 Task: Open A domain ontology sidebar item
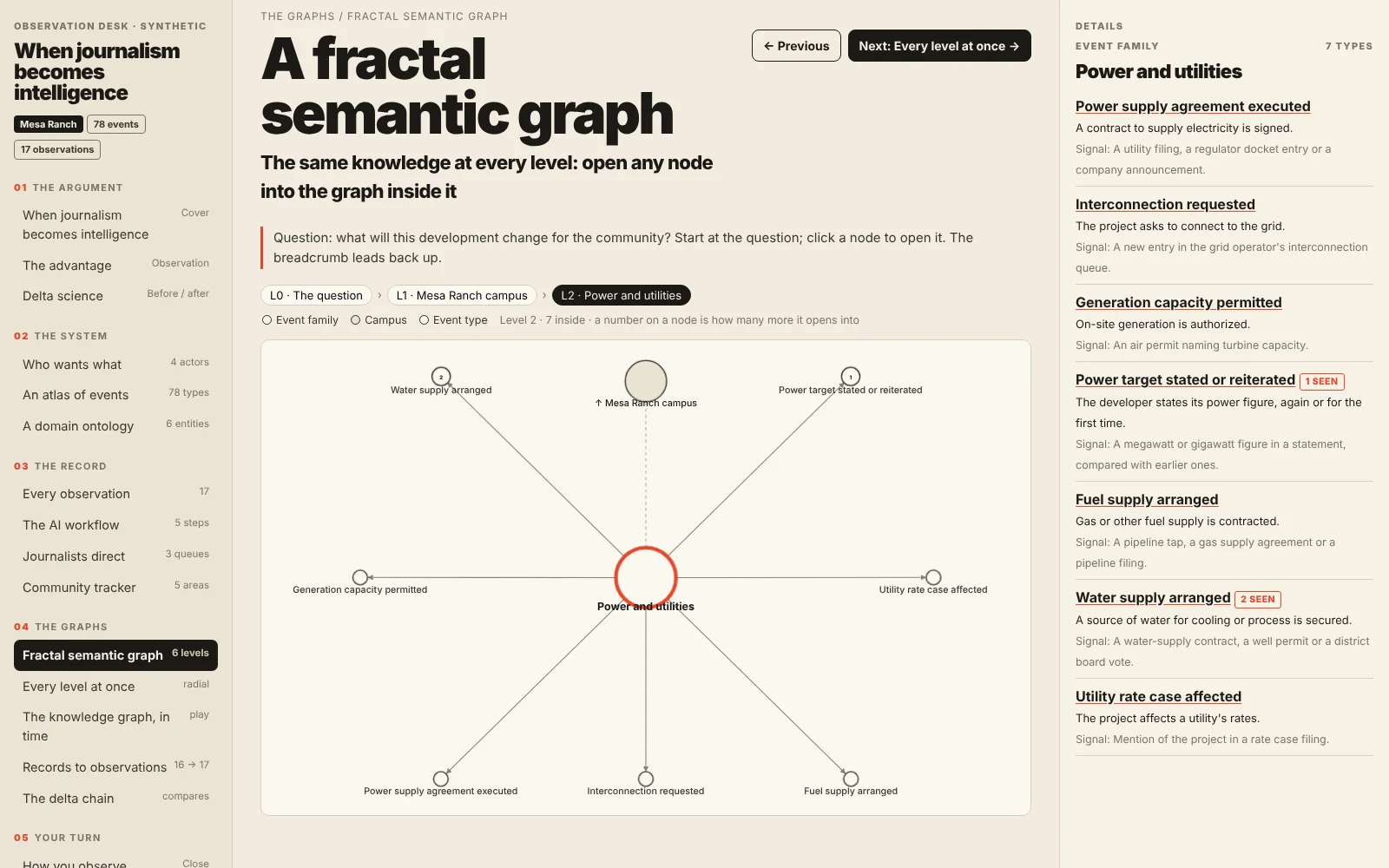click(115, 426)
